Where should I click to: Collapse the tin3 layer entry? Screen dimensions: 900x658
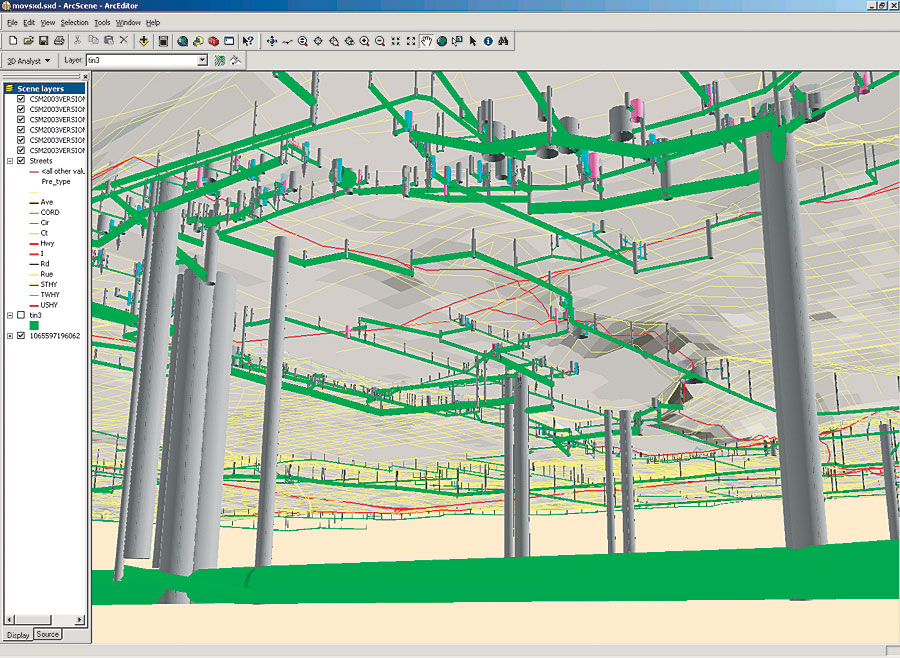tap(10, 315)
